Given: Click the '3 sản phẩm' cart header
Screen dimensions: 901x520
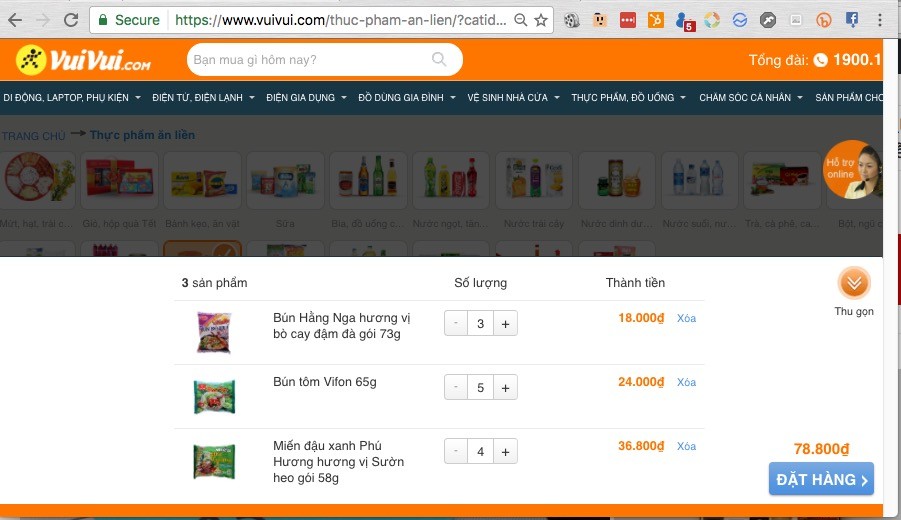Looking at the screenshot, I should tap(214, 283).
